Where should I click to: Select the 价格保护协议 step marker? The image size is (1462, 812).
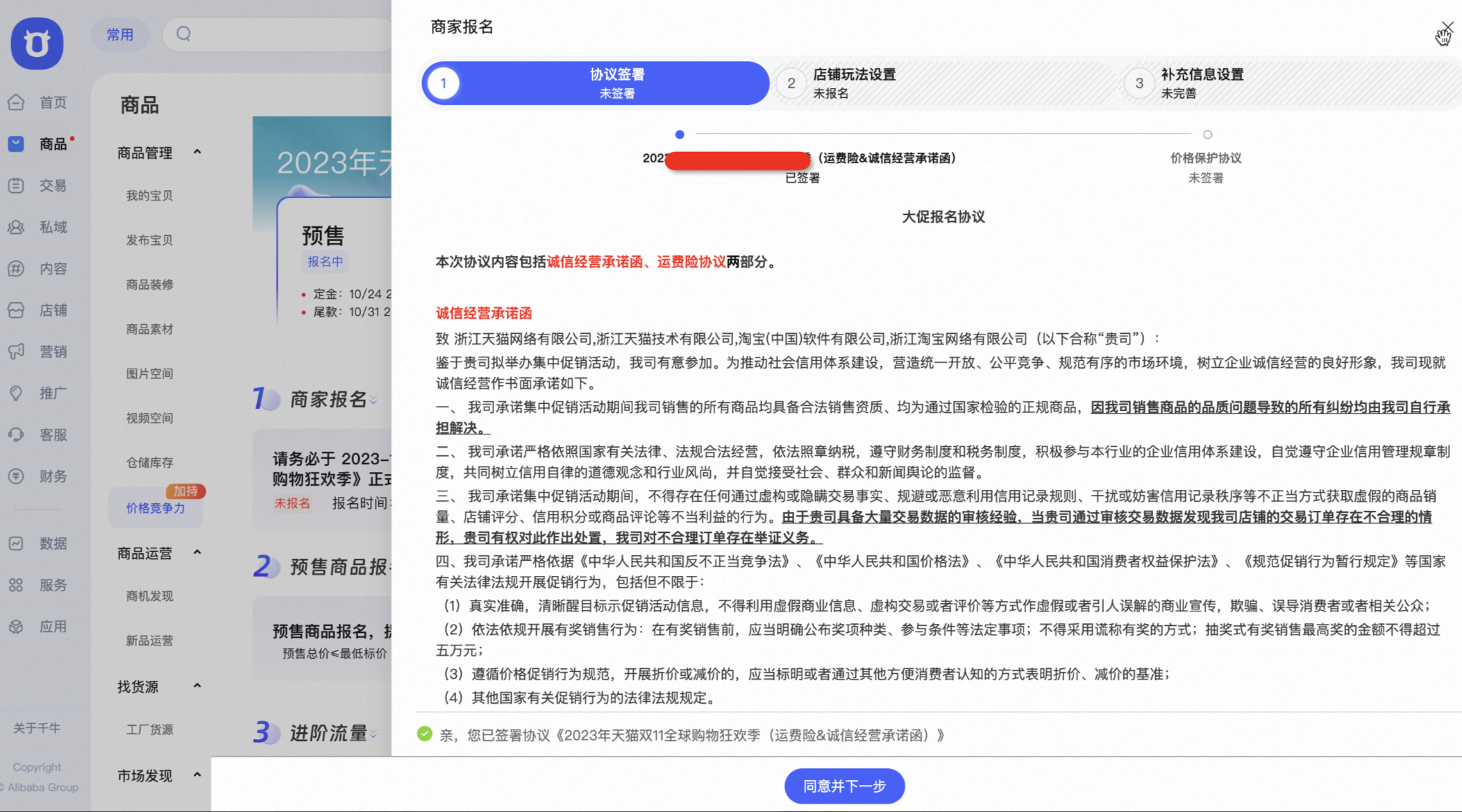click(1207, 135)
